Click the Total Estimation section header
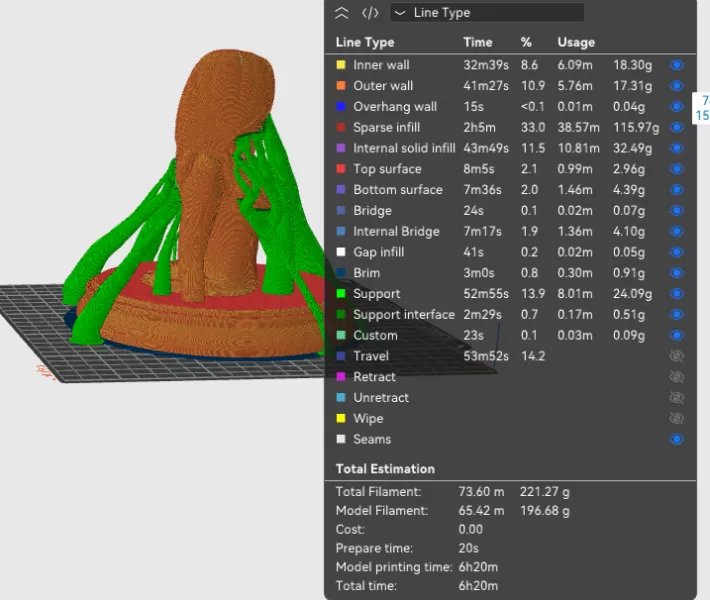Image resolution: width=710 pixels, height=600 pixels. tap(385, 468)
